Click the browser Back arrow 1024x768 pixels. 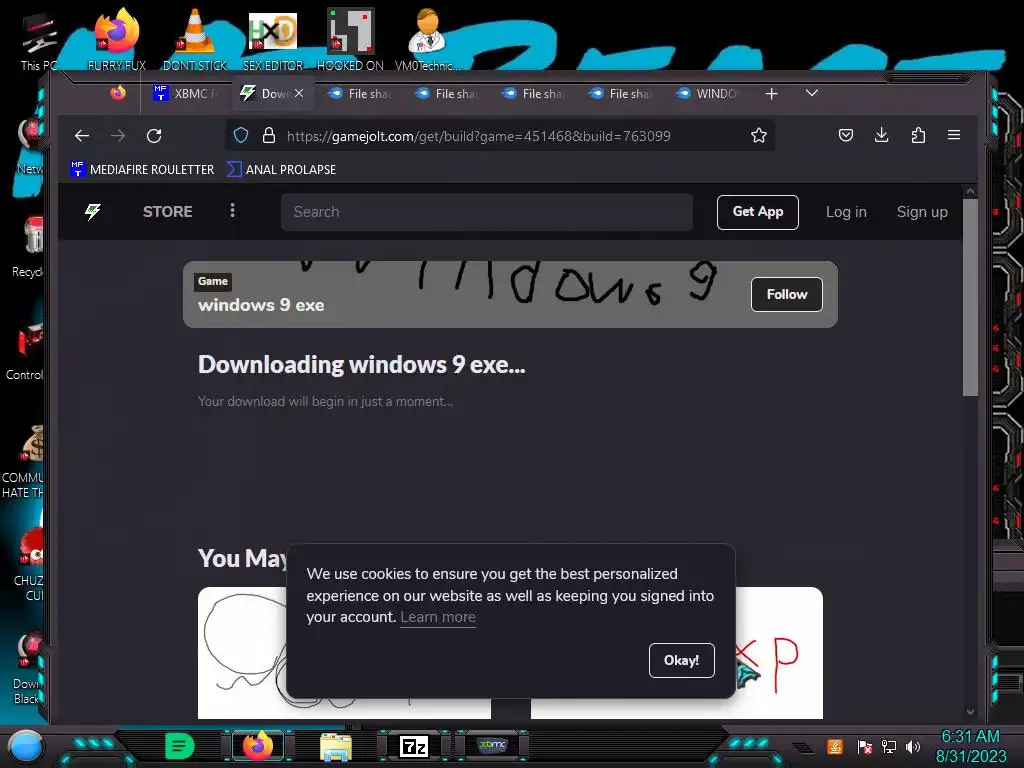click(82, 136)
